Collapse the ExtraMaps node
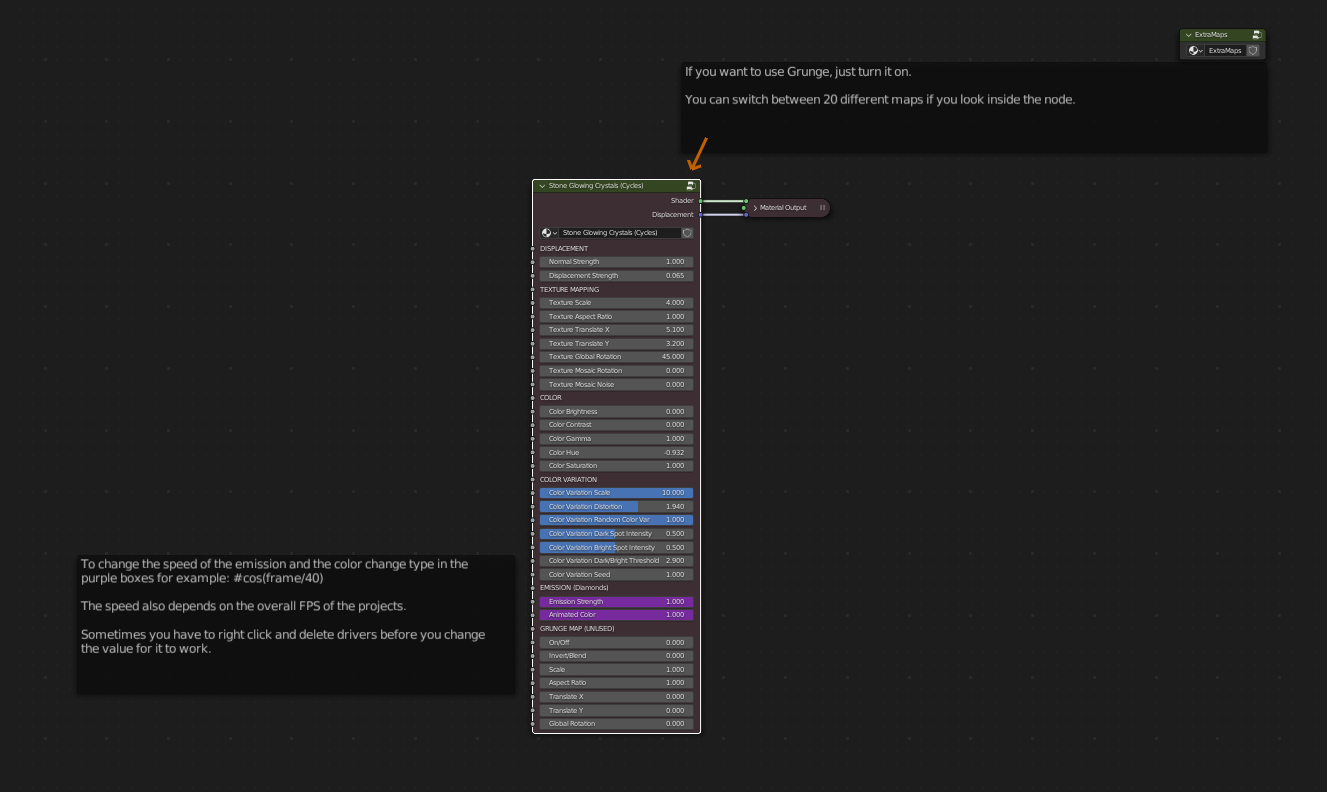Viewport: 1327px width, 792px height. click(1189, 35)
